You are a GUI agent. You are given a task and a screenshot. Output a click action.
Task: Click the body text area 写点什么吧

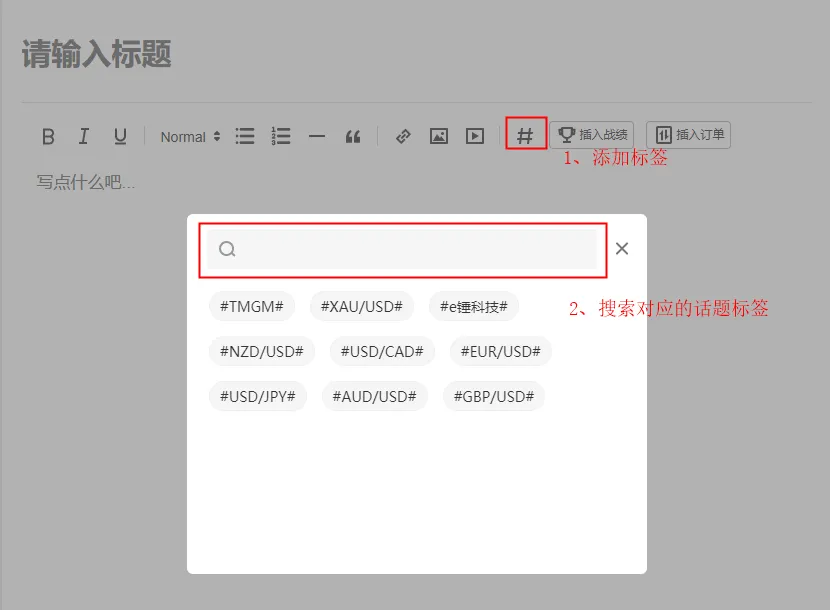pyautogui.click(x=86, y=183)
